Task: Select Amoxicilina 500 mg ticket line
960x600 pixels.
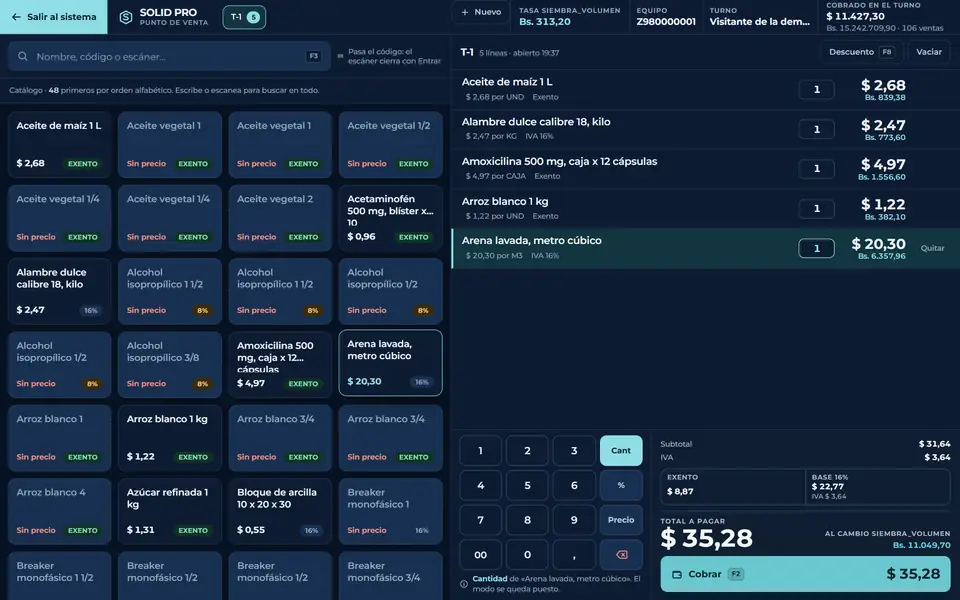Action: click(x=705, y=169)
